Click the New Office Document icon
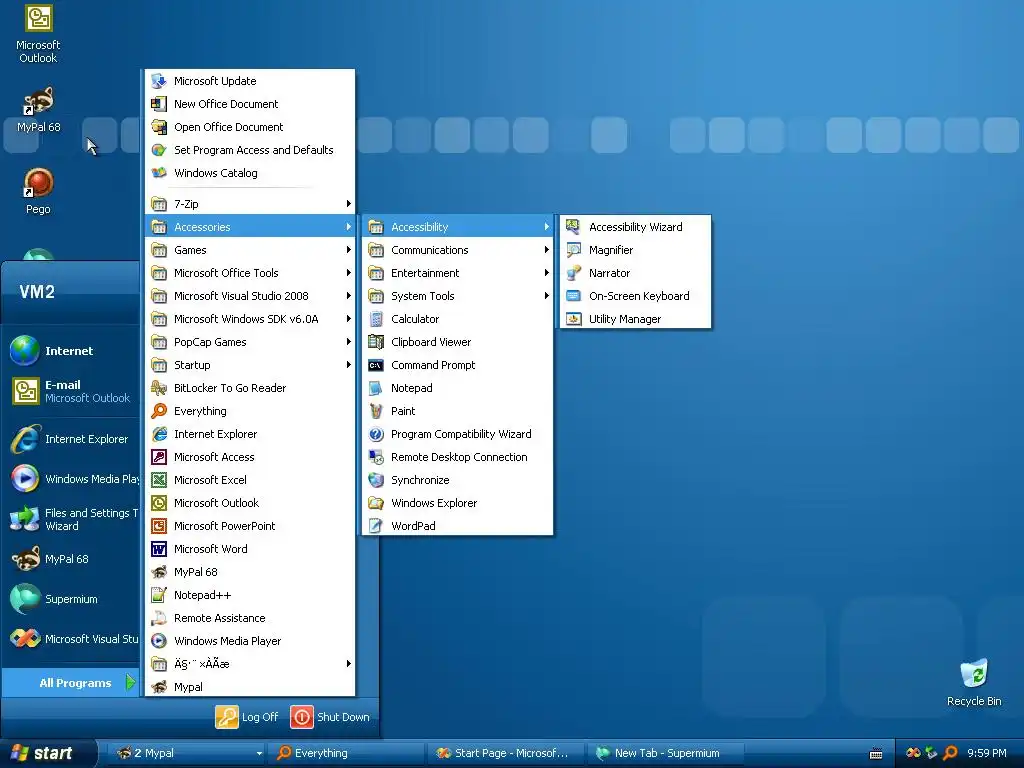 159,104
